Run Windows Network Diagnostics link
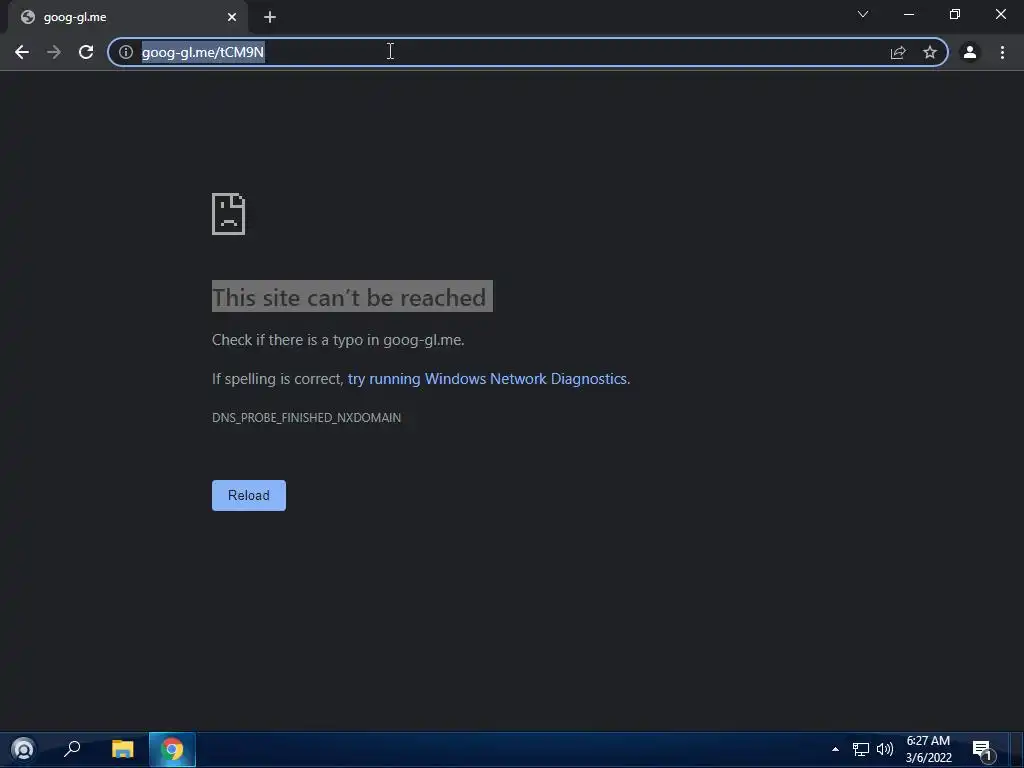Screen dimensions: 1024x768 pos(487,379)
